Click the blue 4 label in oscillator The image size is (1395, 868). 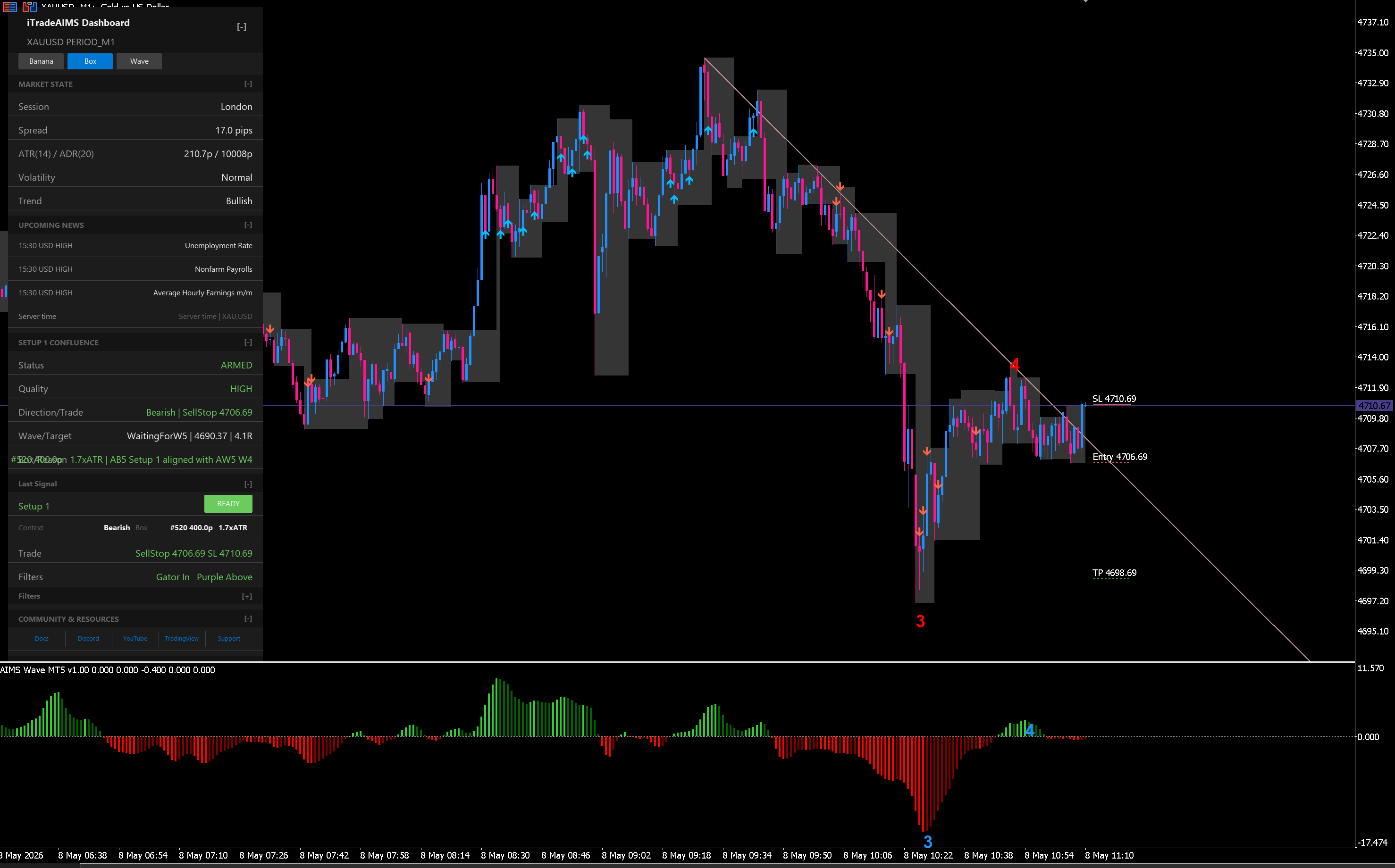1029,730
